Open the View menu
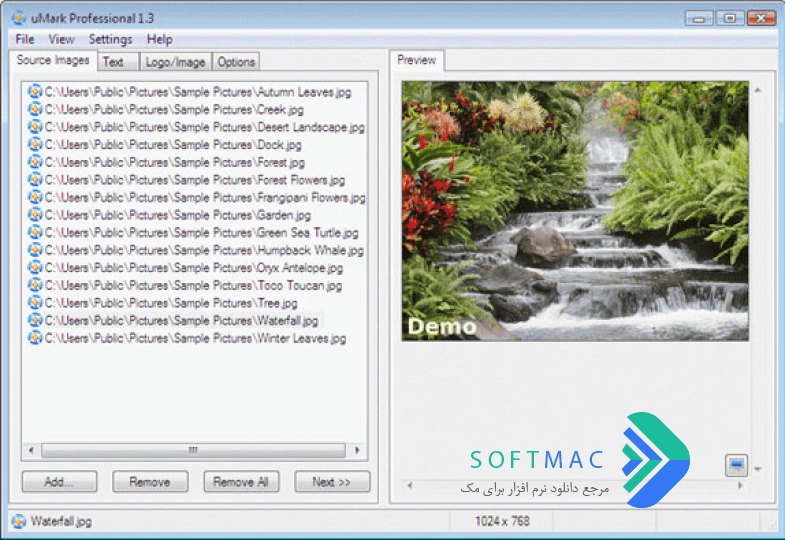Image resolution: width=785 pixels, height=540 pixels. tap(61, 39)
